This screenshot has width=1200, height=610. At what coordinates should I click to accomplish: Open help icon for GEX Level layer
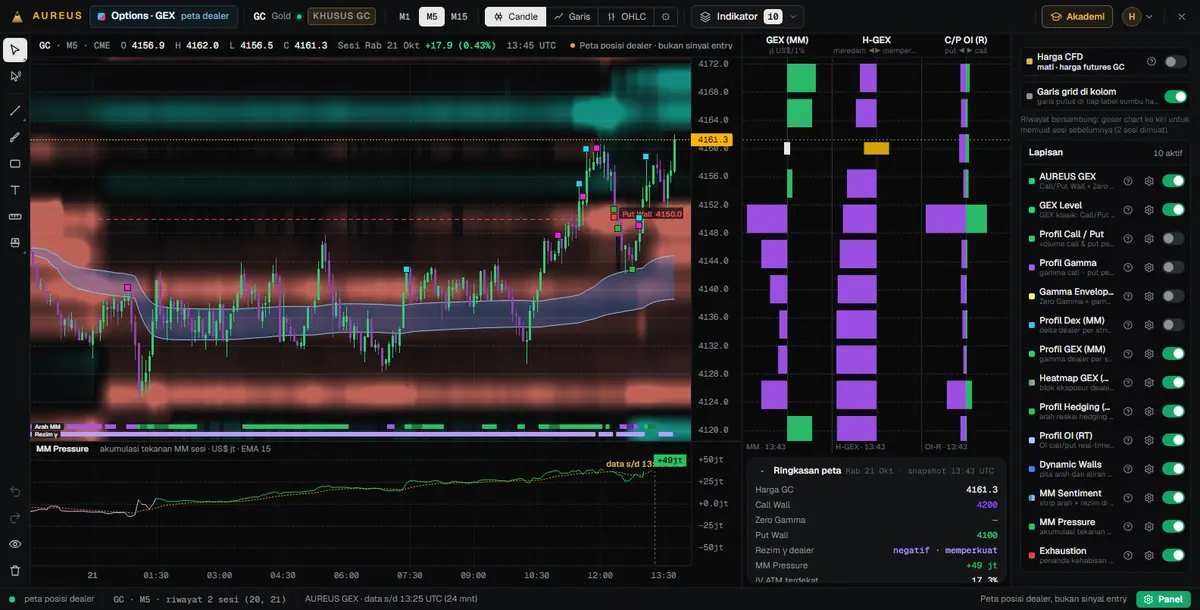pos(1128,210)
